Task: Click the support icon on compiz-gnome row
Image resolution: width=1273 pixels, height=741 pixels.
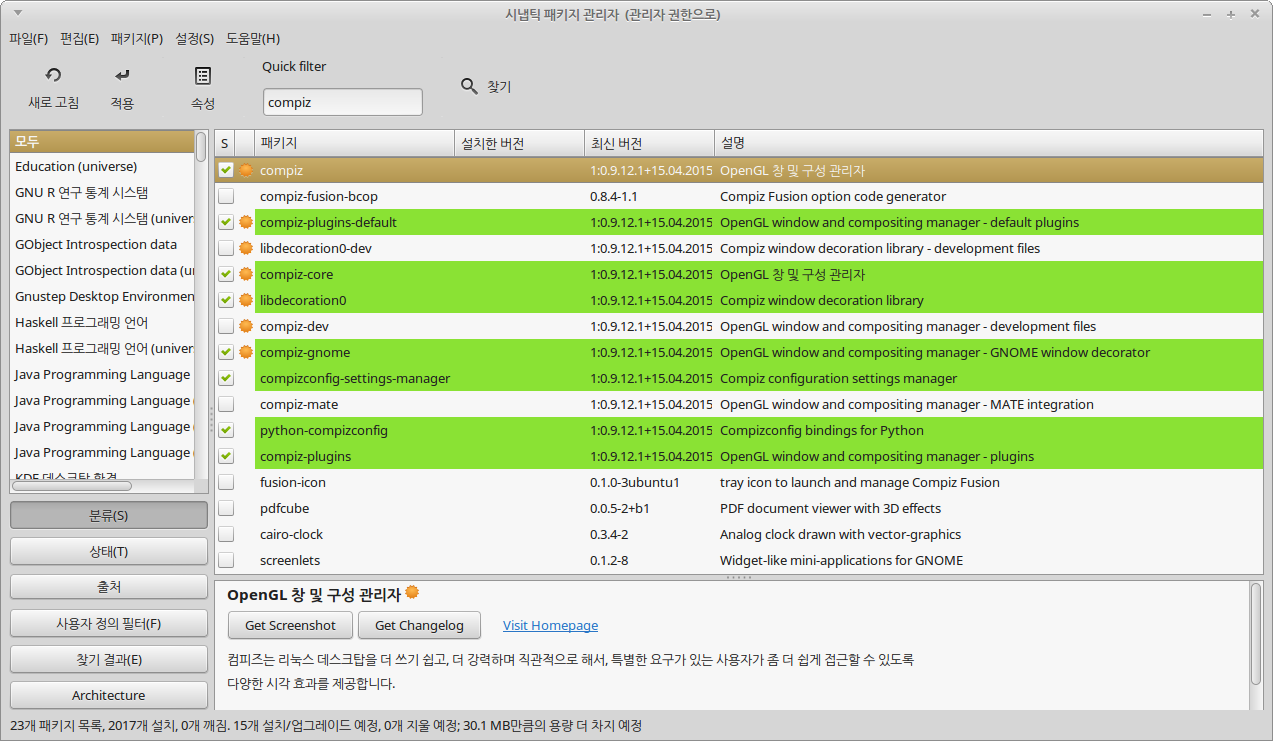Action: pos(245,352)
